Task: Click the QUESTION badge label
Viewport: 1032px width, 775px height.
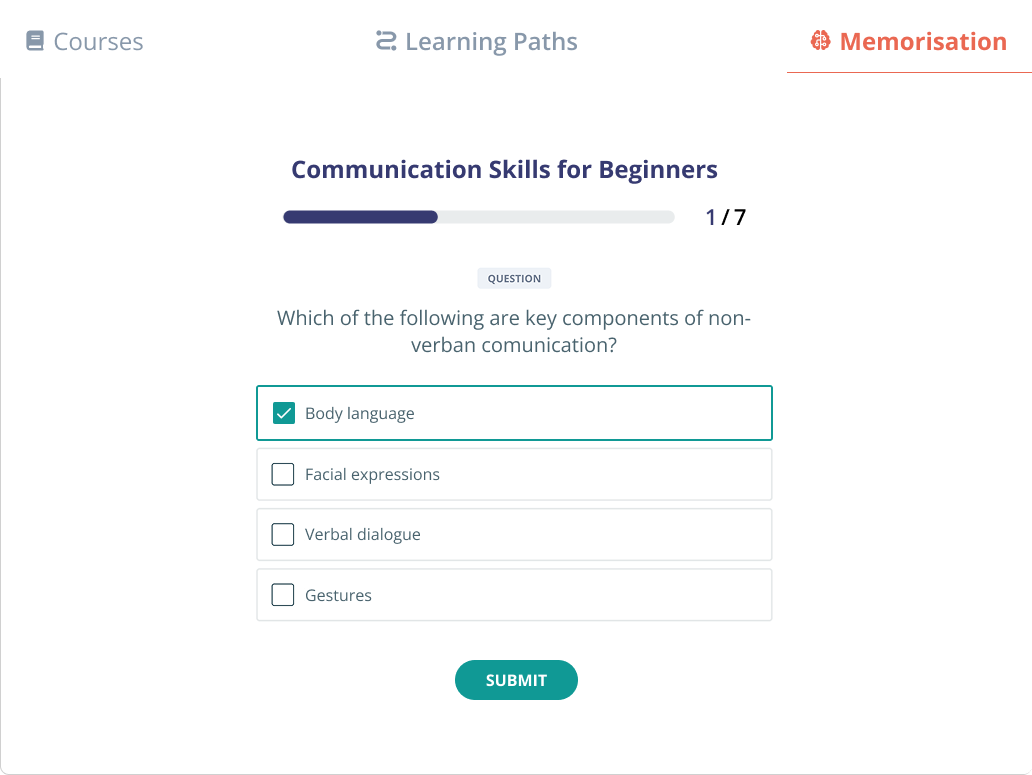Action: coord(514,278)
